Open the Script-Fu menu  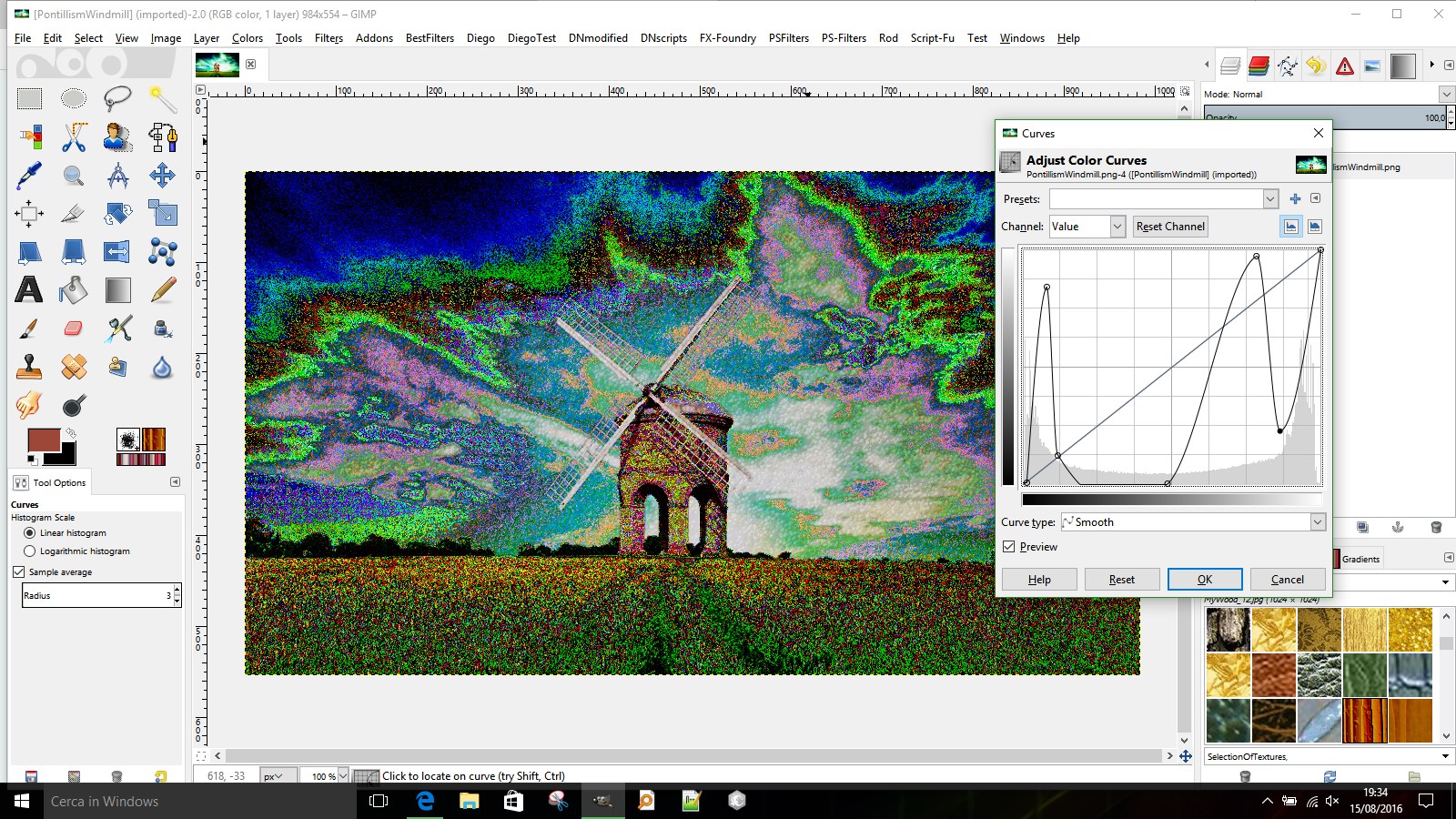[x=933, y=38]
